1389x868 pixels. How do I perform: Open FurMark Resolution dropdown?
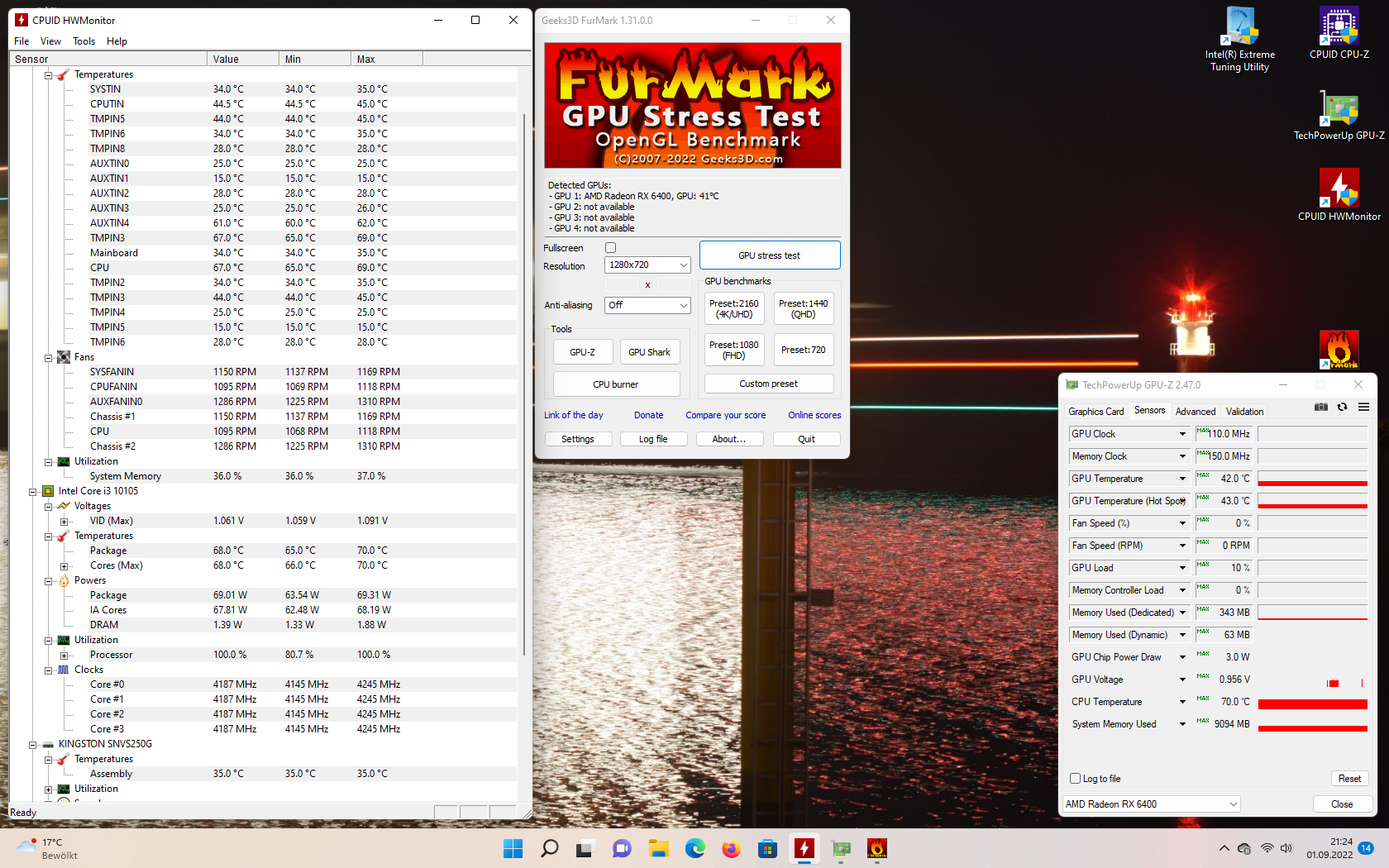(647, 265)
